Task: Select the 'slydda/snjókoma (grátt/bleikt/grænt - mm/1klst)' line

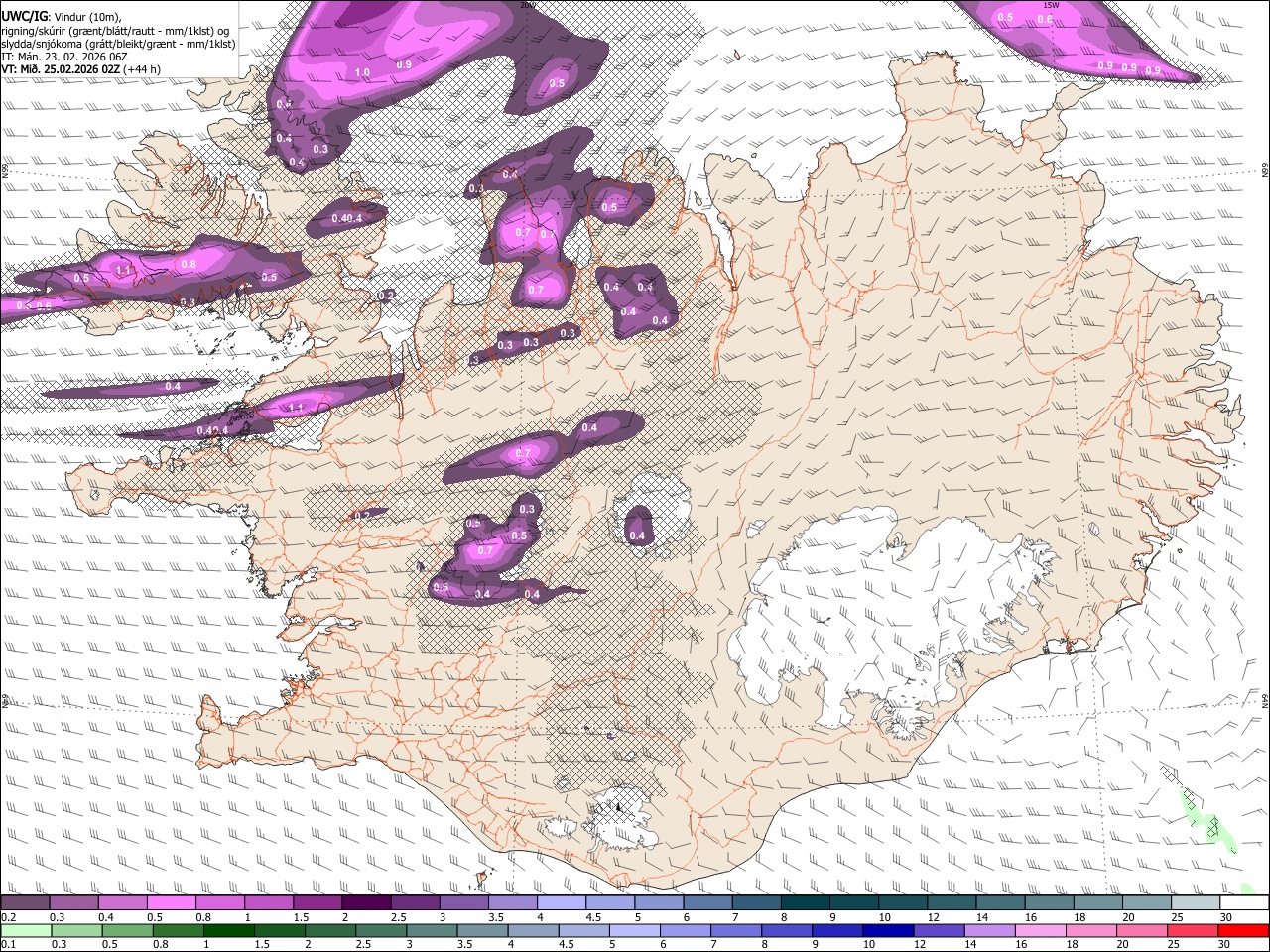Action: pyautogui.click(x=118, y=44)
